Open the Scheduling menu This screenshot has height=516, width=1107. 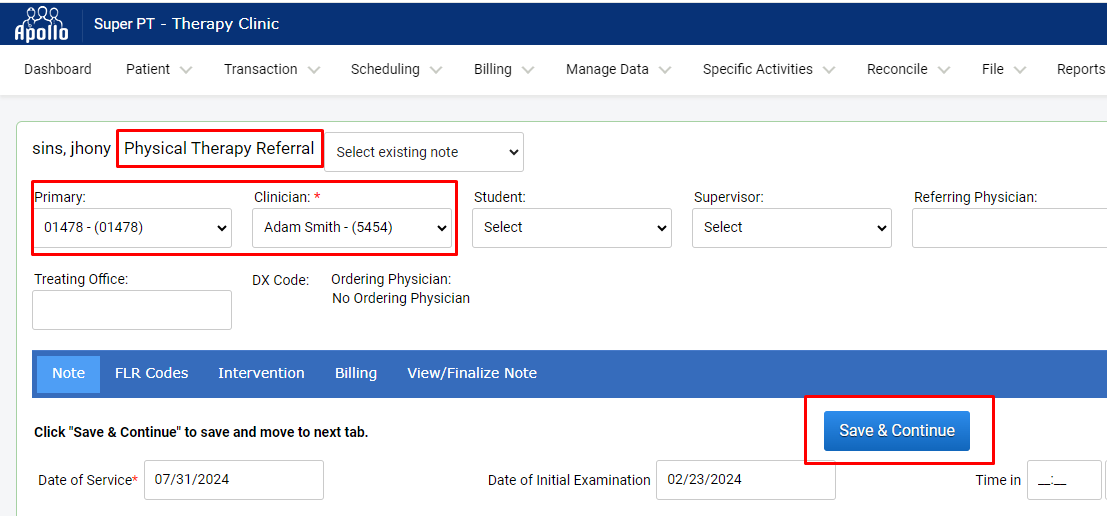point(396,69)
